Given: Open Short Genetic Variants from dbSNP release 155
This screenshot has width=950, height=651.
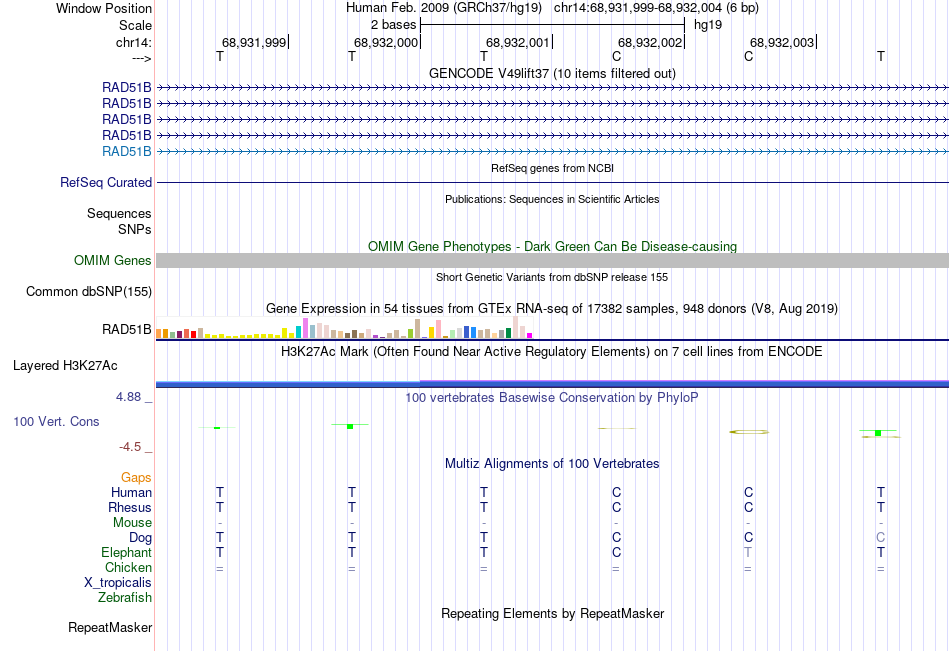Looking at the screenshot, I should (x=552, y=277).
